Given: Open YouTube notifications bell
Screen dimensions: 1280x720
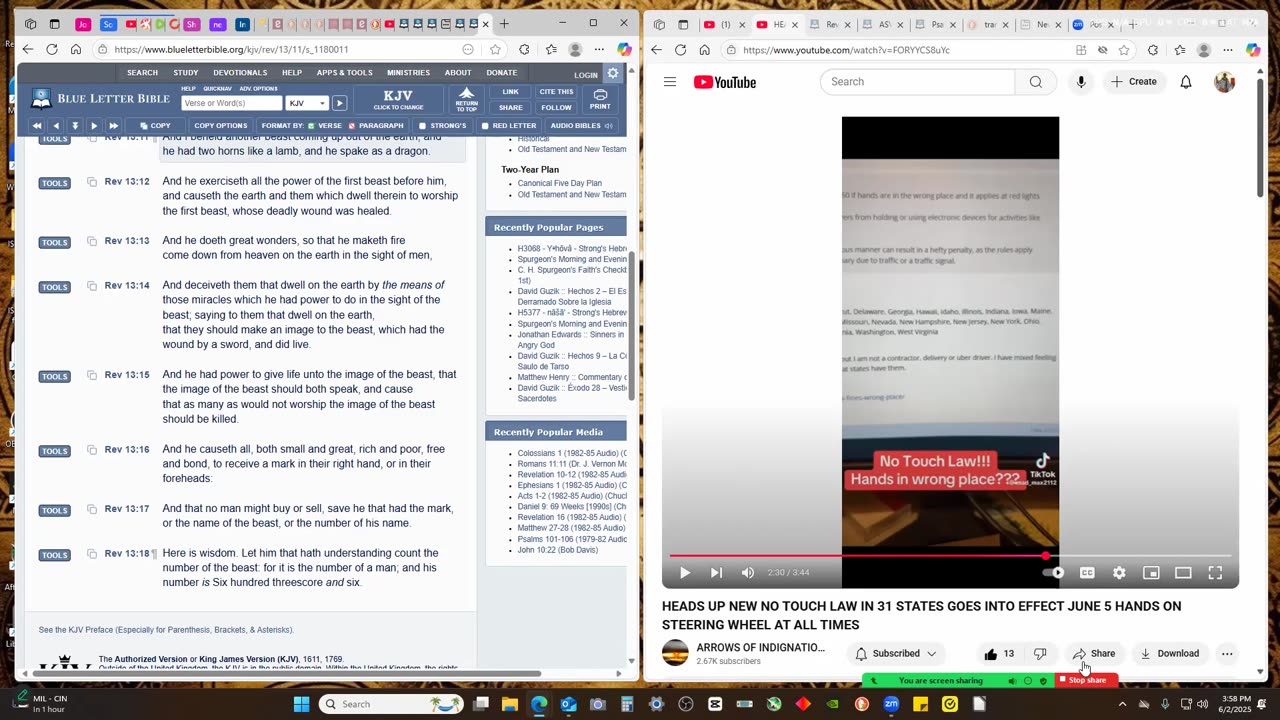Looking at the screenshot, I should (x=1186, y=82).
